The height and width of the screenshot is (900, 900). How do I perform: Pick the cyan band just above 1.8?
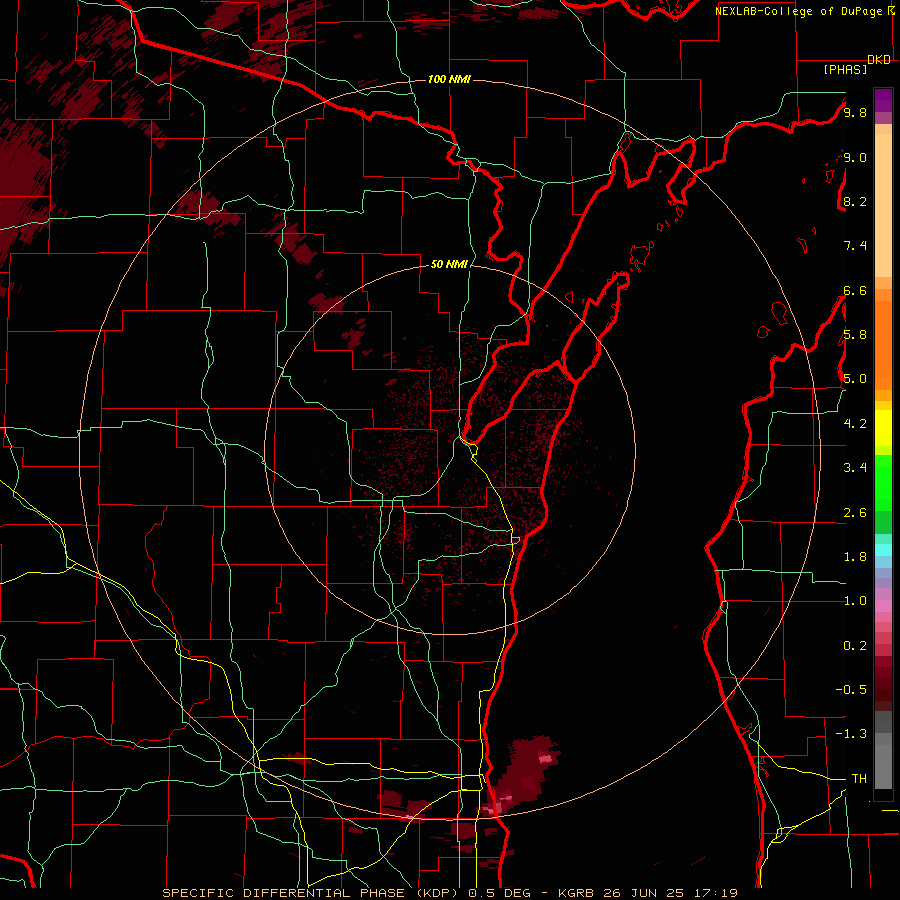tap(883, 550)
